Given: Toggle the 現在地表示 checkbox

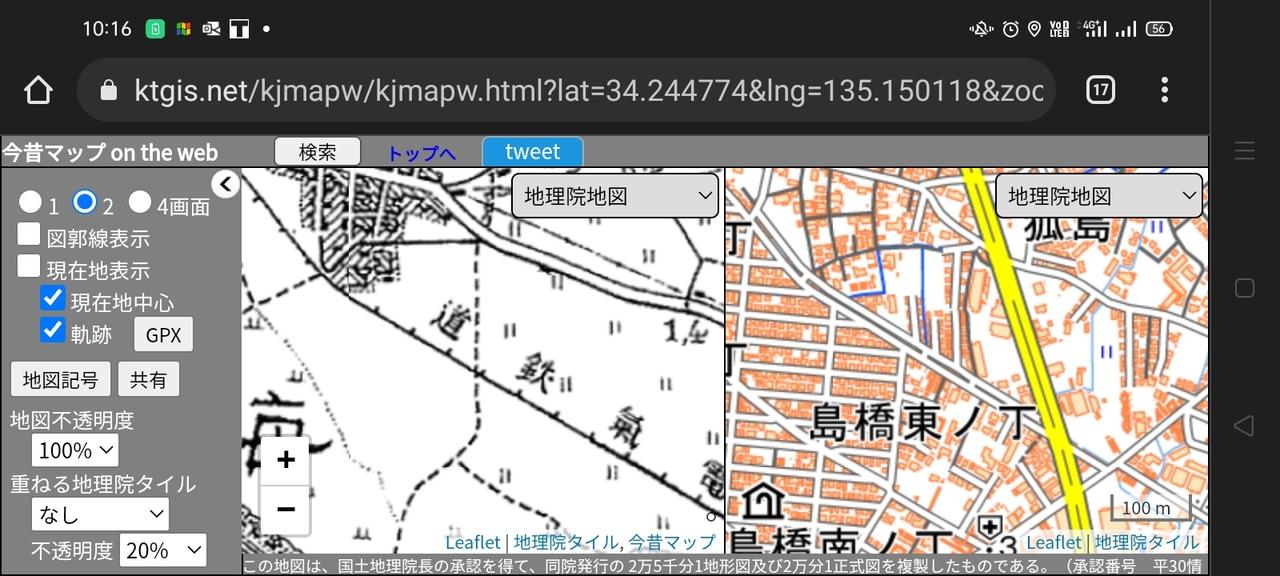Looking at the screenshot, I should [29, 267].
